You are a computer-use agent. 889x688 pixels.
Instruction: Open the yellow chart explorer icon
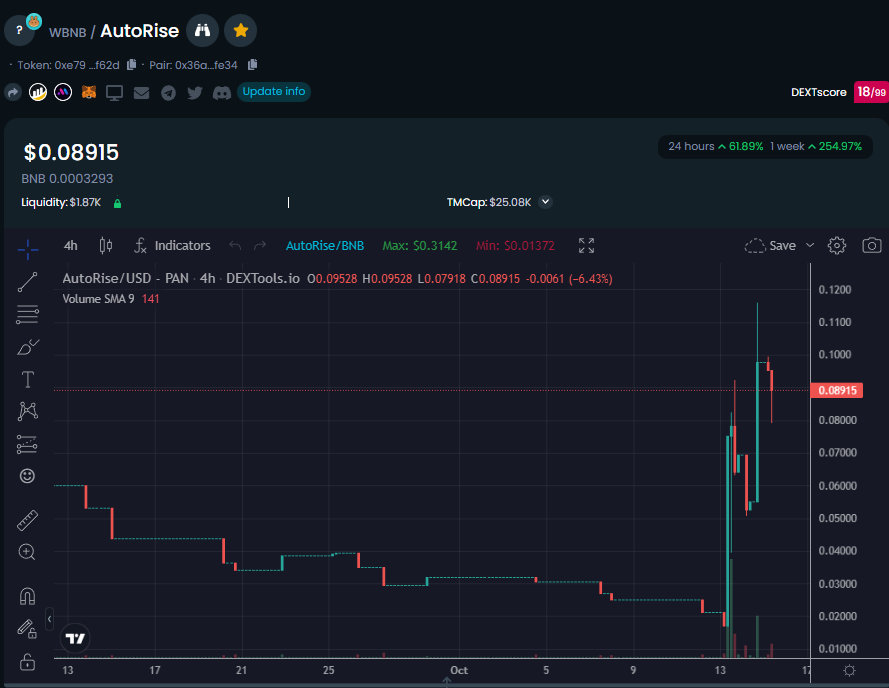38,92
